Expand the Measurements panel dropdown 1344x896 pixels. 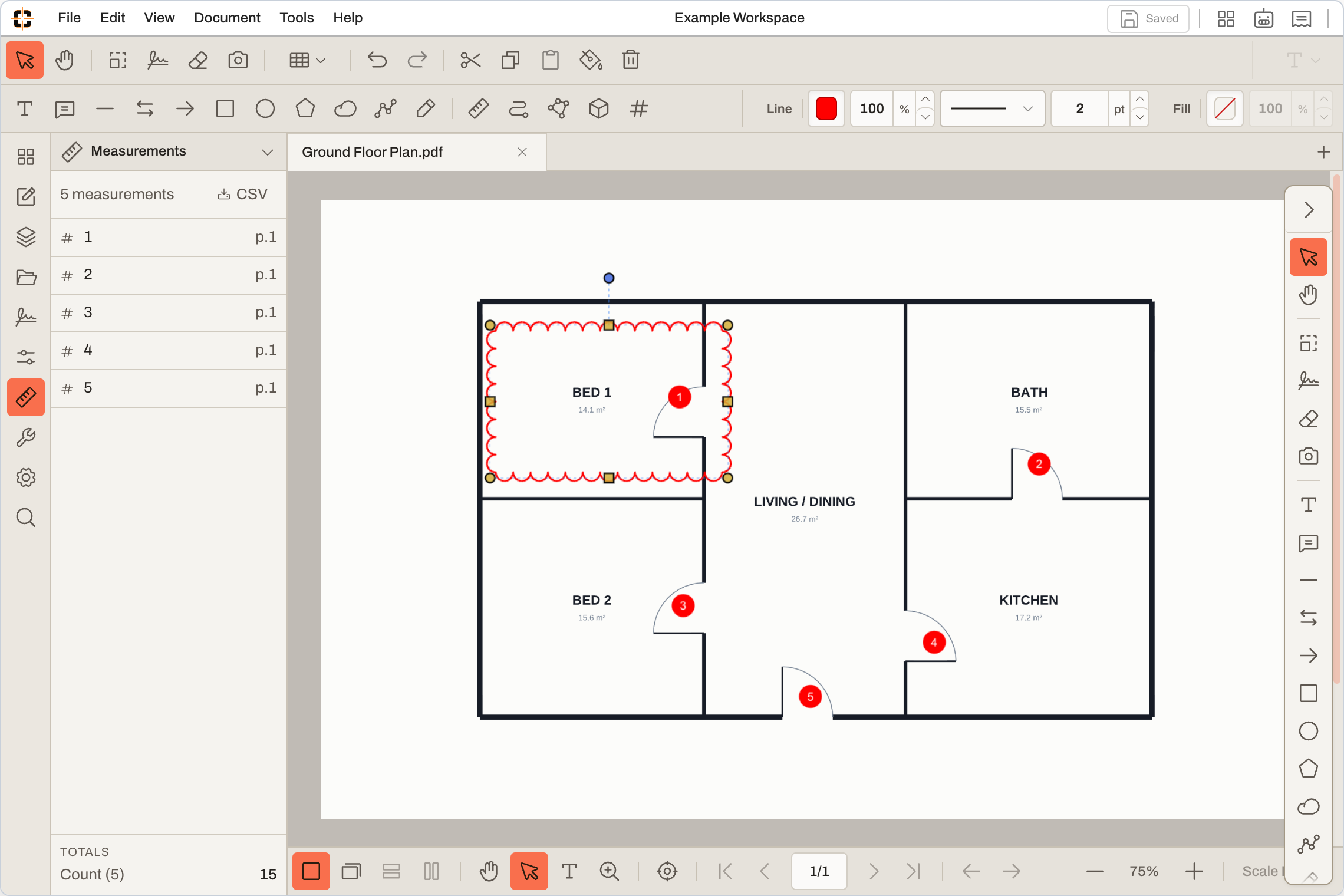coord(268,152)
